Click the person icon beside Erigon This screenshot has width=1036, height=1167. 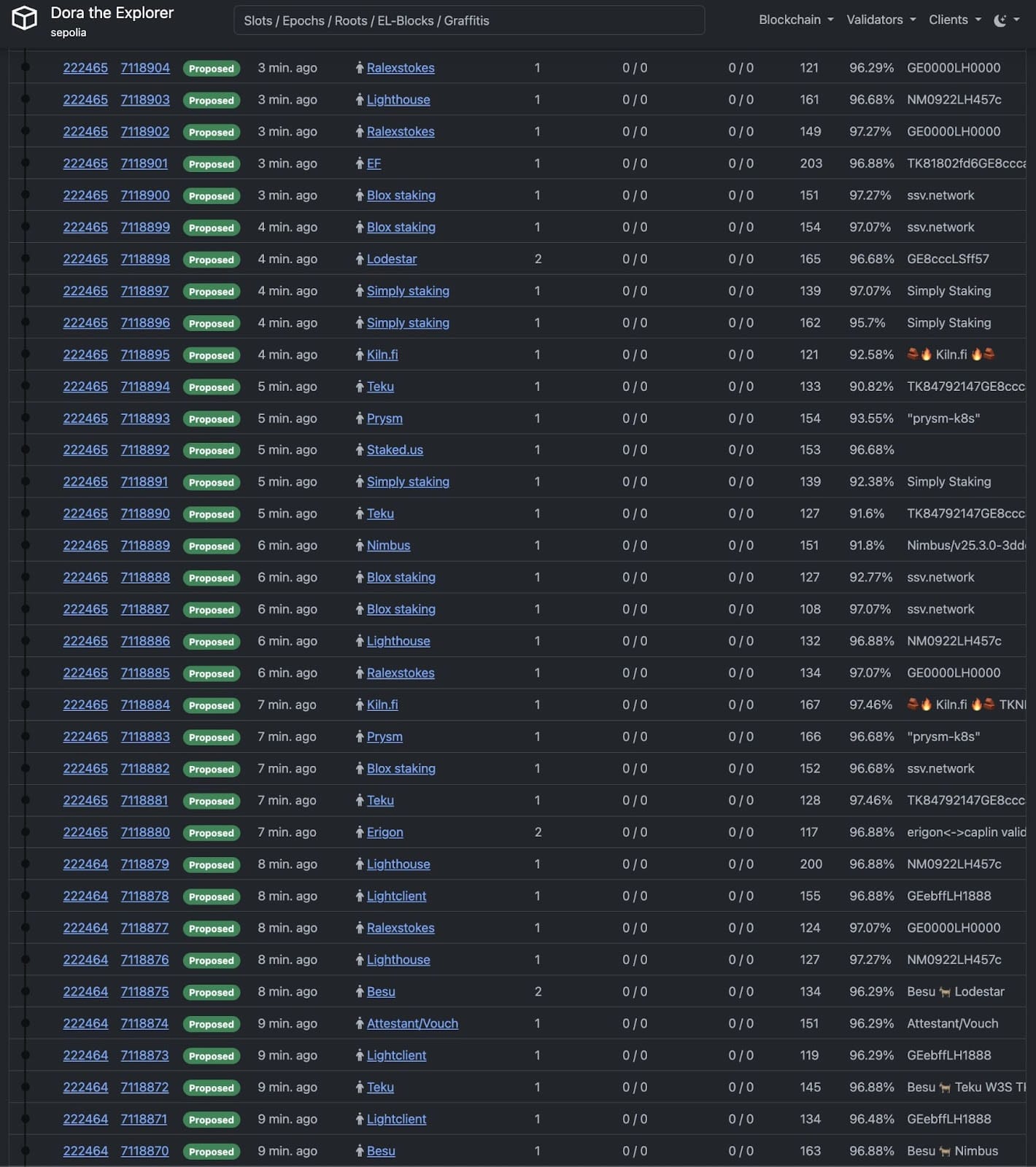[x=360, y=833]
